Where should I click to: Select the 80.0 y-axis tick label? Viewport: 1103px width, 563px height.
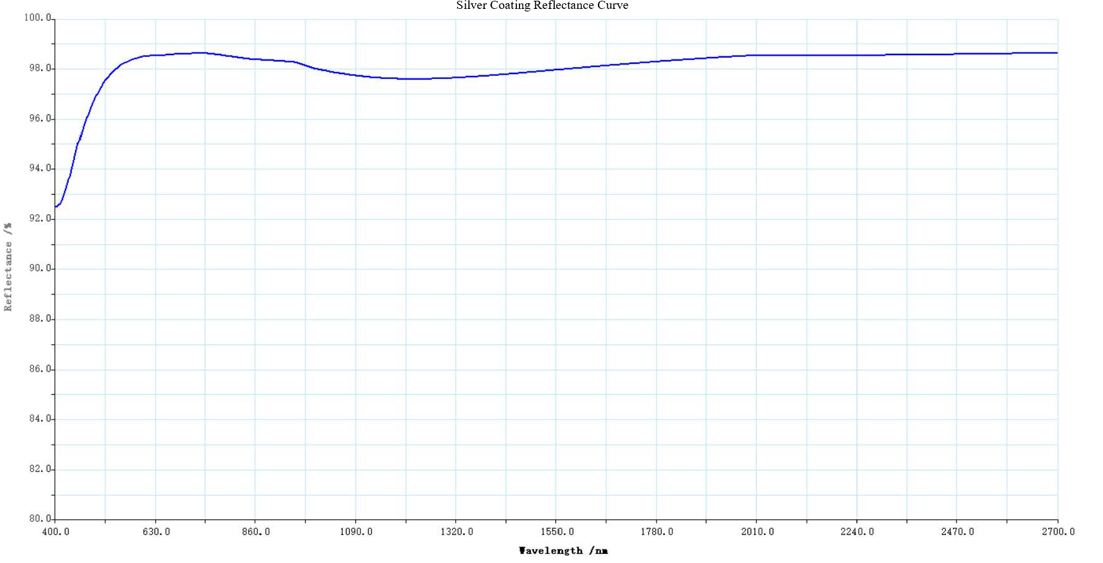tap(38, 519)
